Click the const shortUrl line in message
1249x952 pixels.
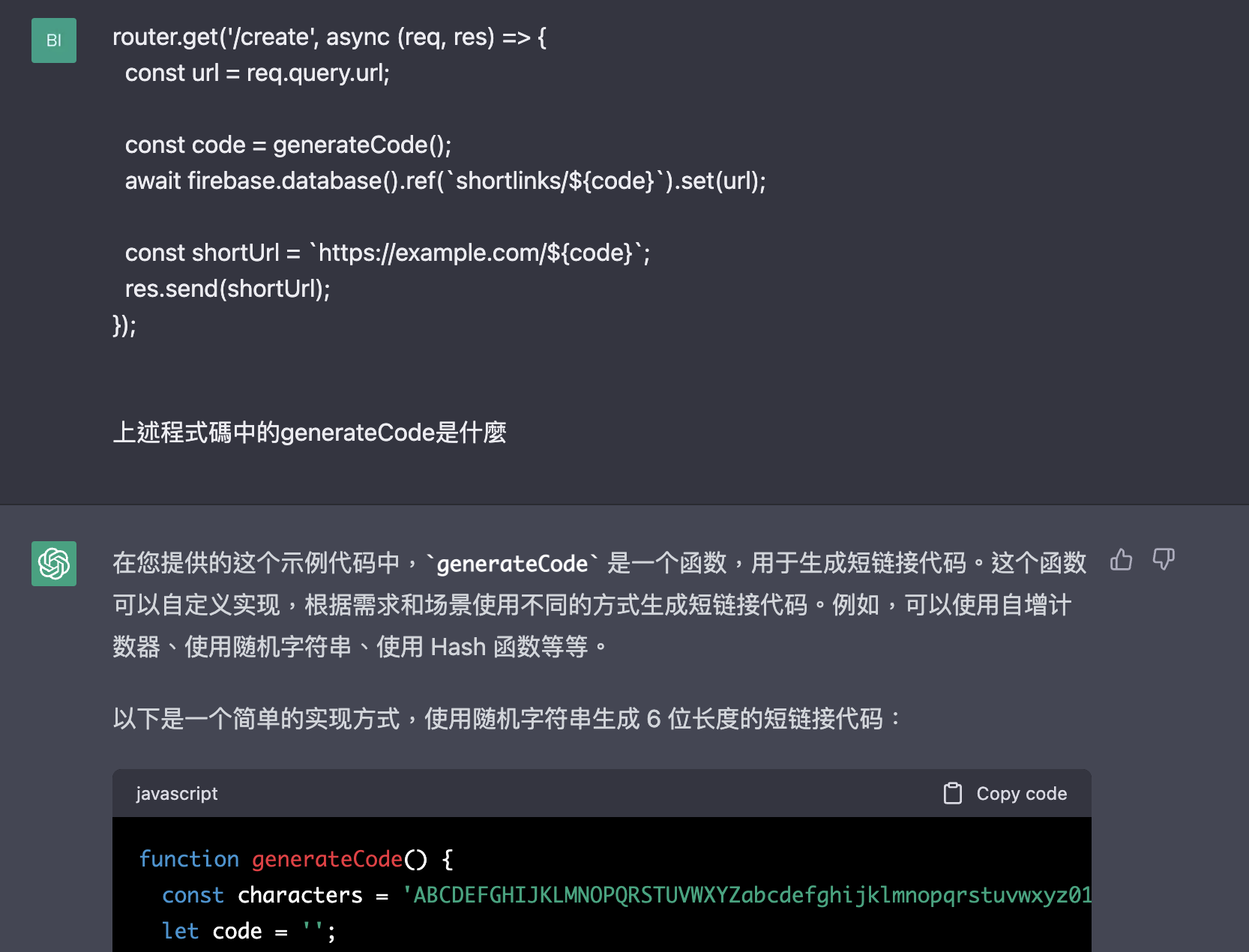[x=387, y=253]
